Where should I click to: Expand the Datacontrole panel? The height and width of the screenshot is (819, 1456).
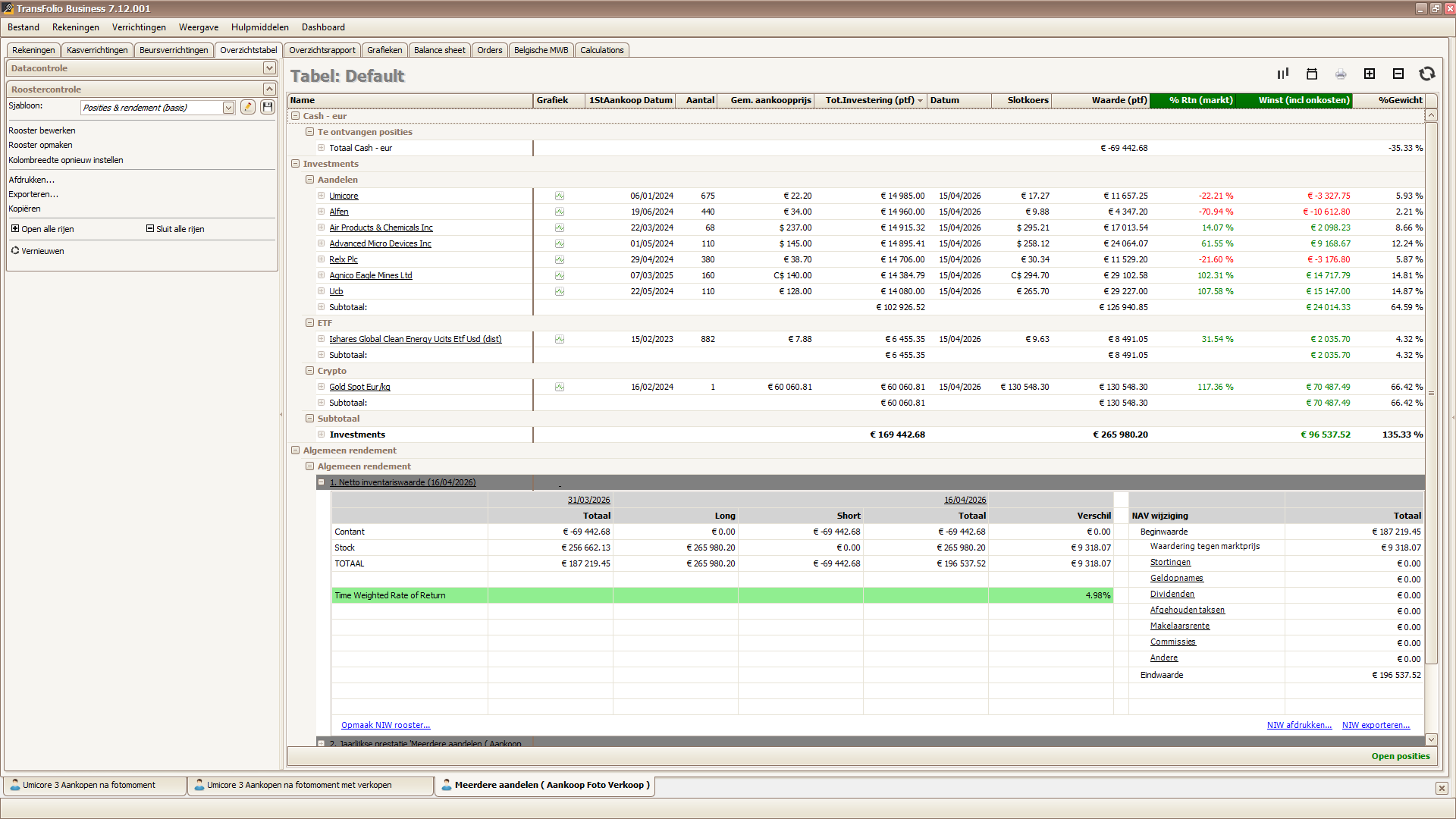[x=269, y=68]
